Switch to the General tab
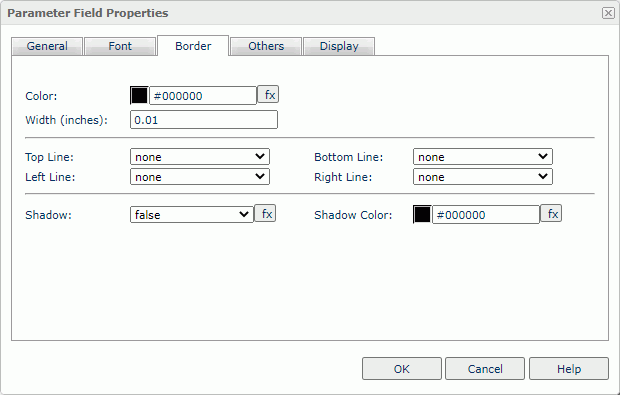Viewport: 620px width, 395px height. tap(47, 46)
